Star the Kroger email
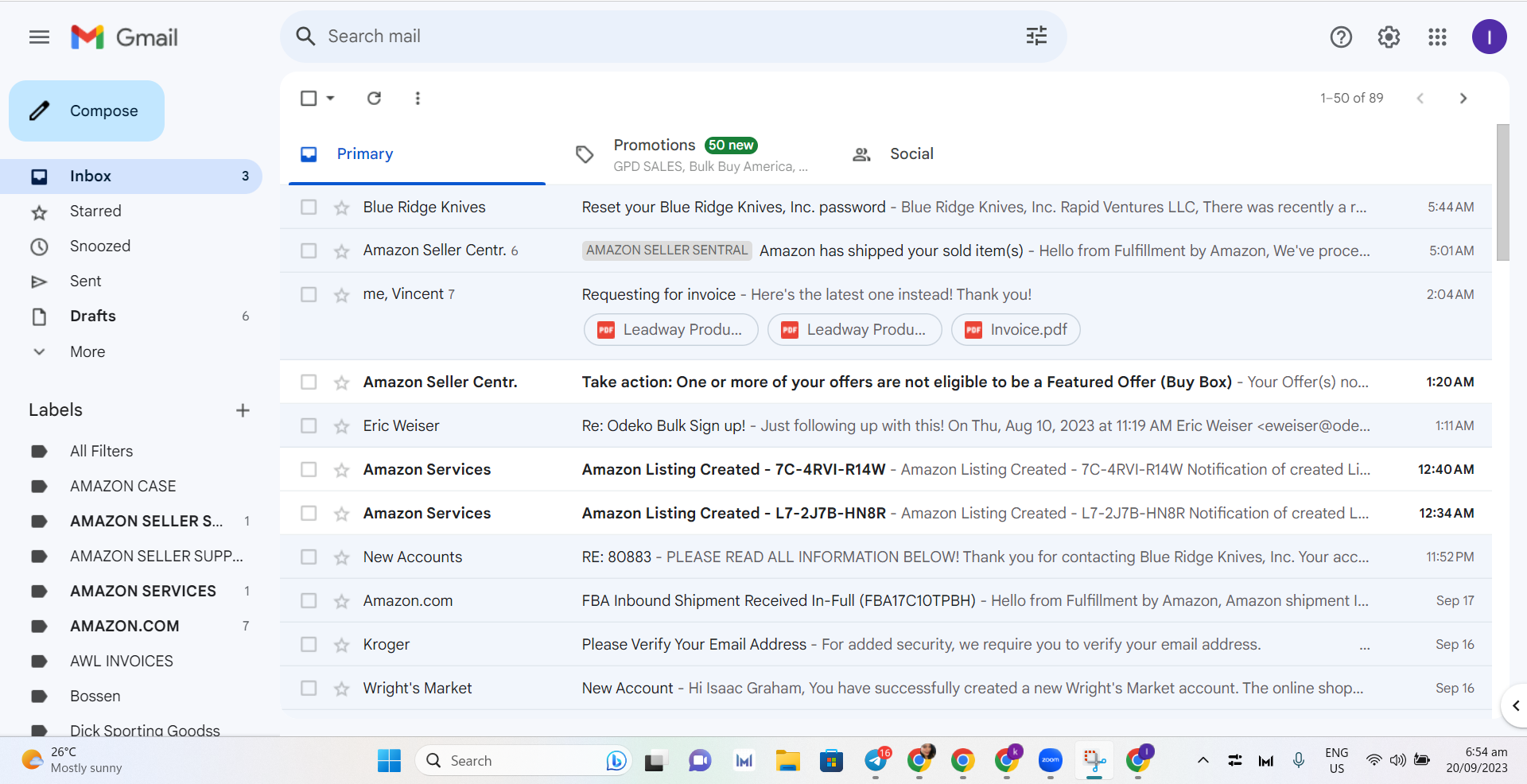 tap(342, 645)
